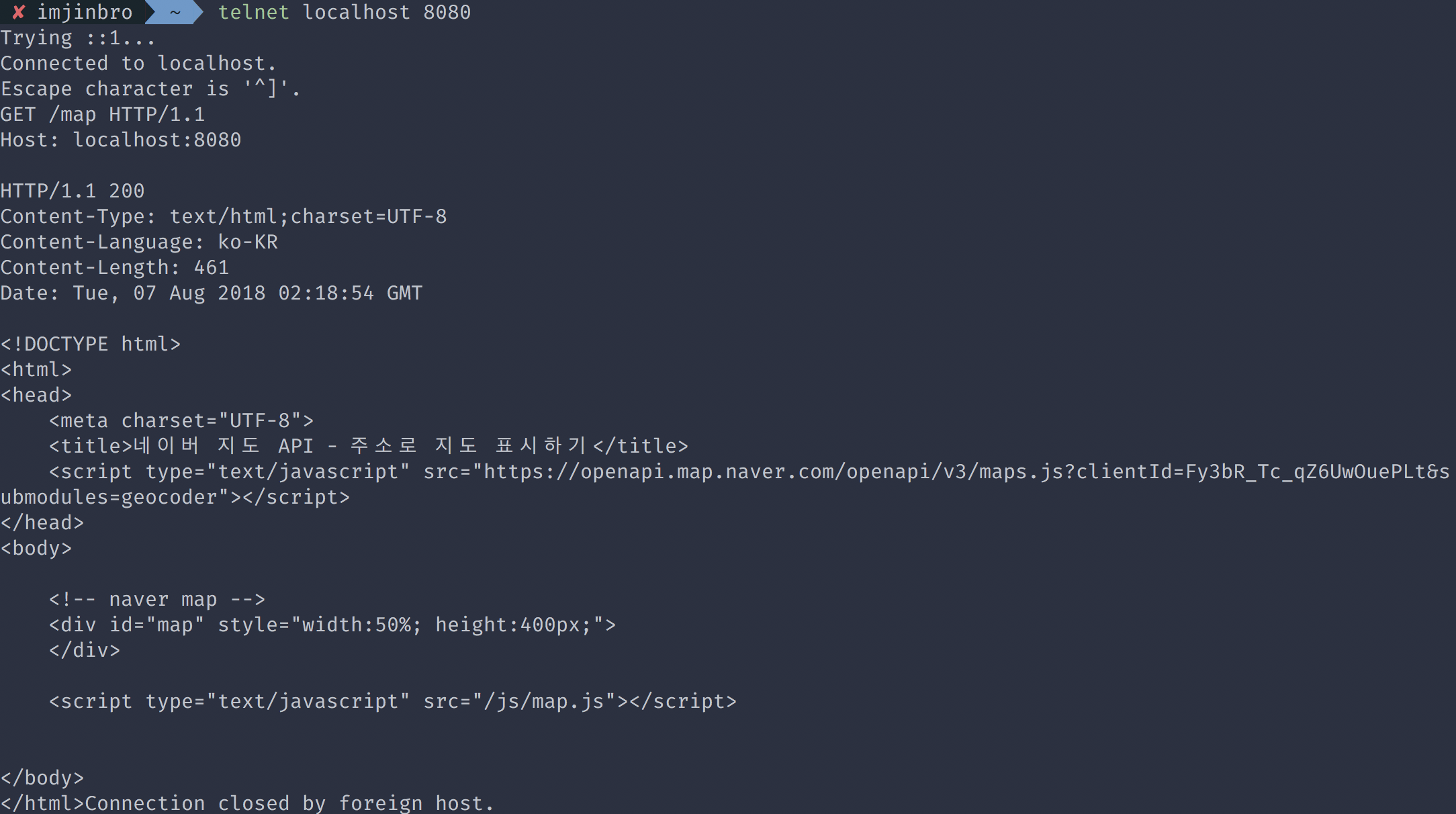The image size is (1456, 814).
Task: Click the red X status icon in prompt
Action: click(19, 12)
